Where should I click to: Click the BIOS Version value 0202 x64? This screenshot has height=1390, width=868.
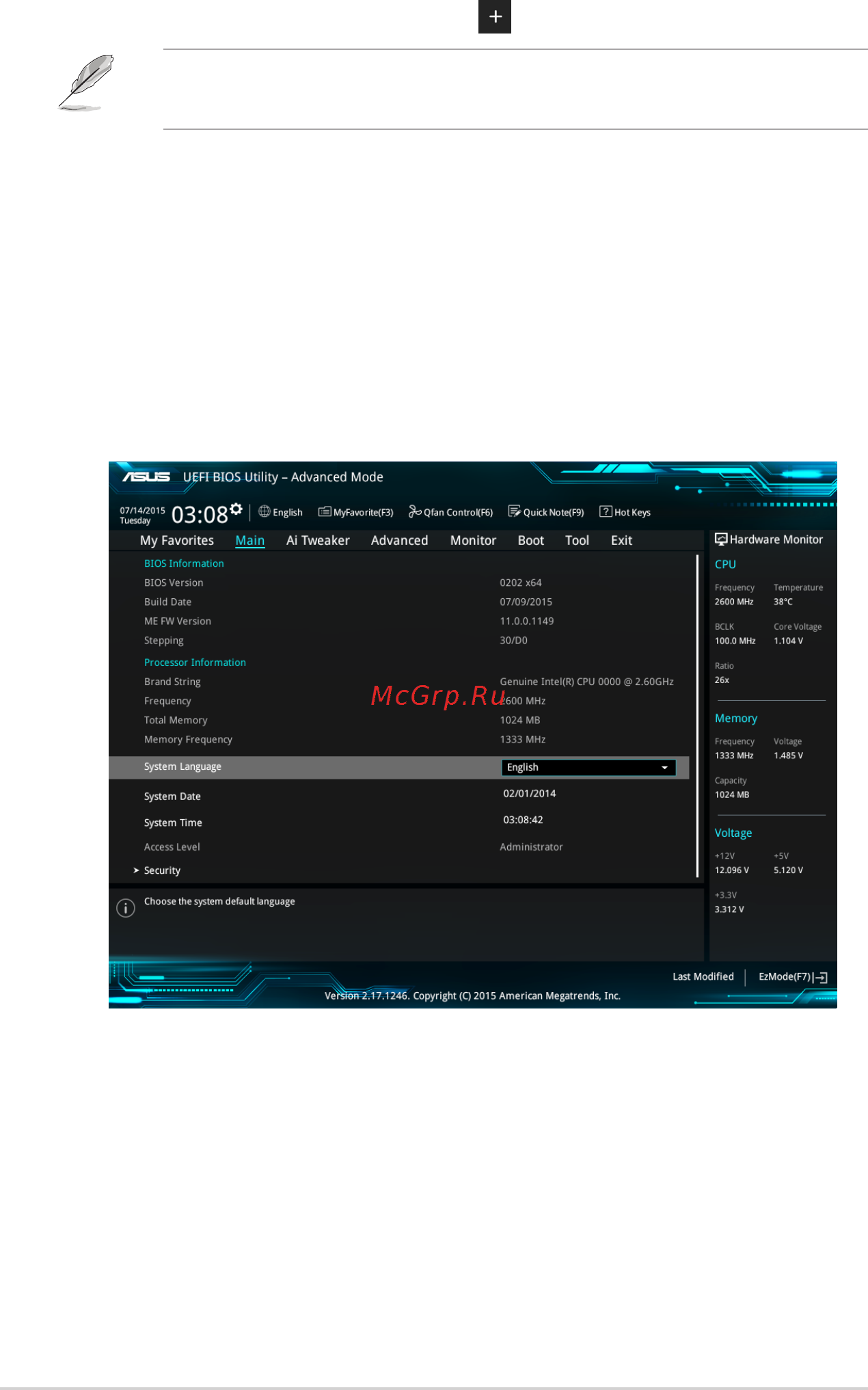pos(521,583)
